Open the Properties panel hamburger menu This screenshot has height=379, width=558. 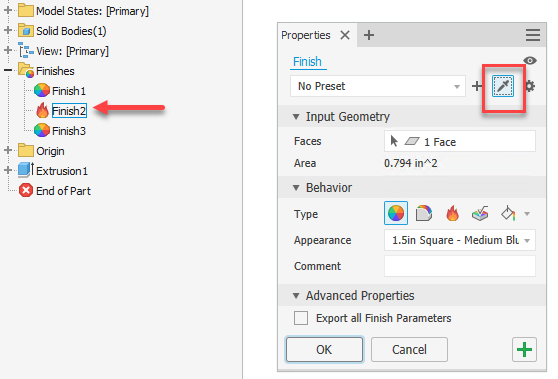tap(532, 35)
